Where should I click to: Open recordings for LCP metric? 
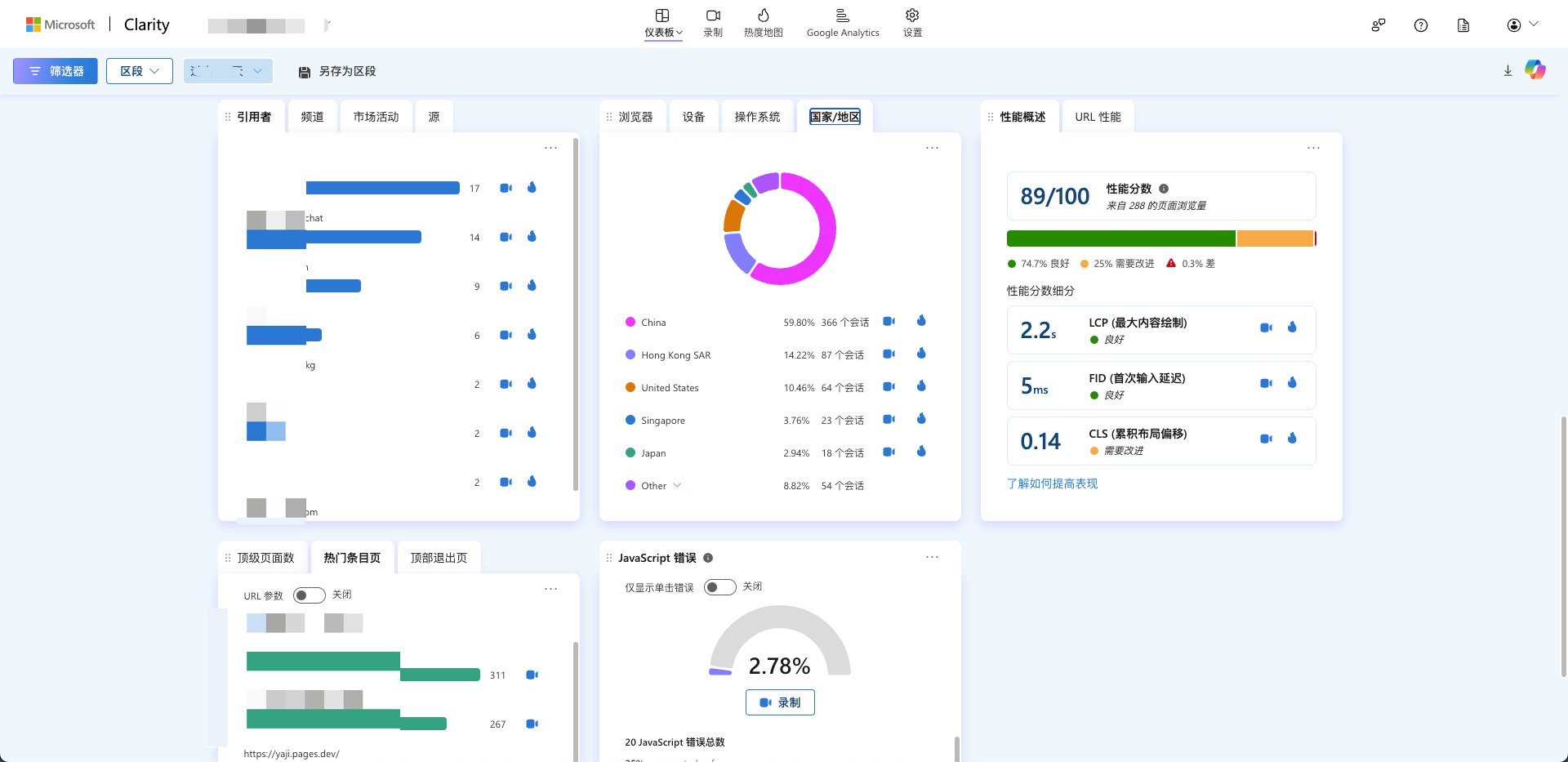tap(1266, 328)
